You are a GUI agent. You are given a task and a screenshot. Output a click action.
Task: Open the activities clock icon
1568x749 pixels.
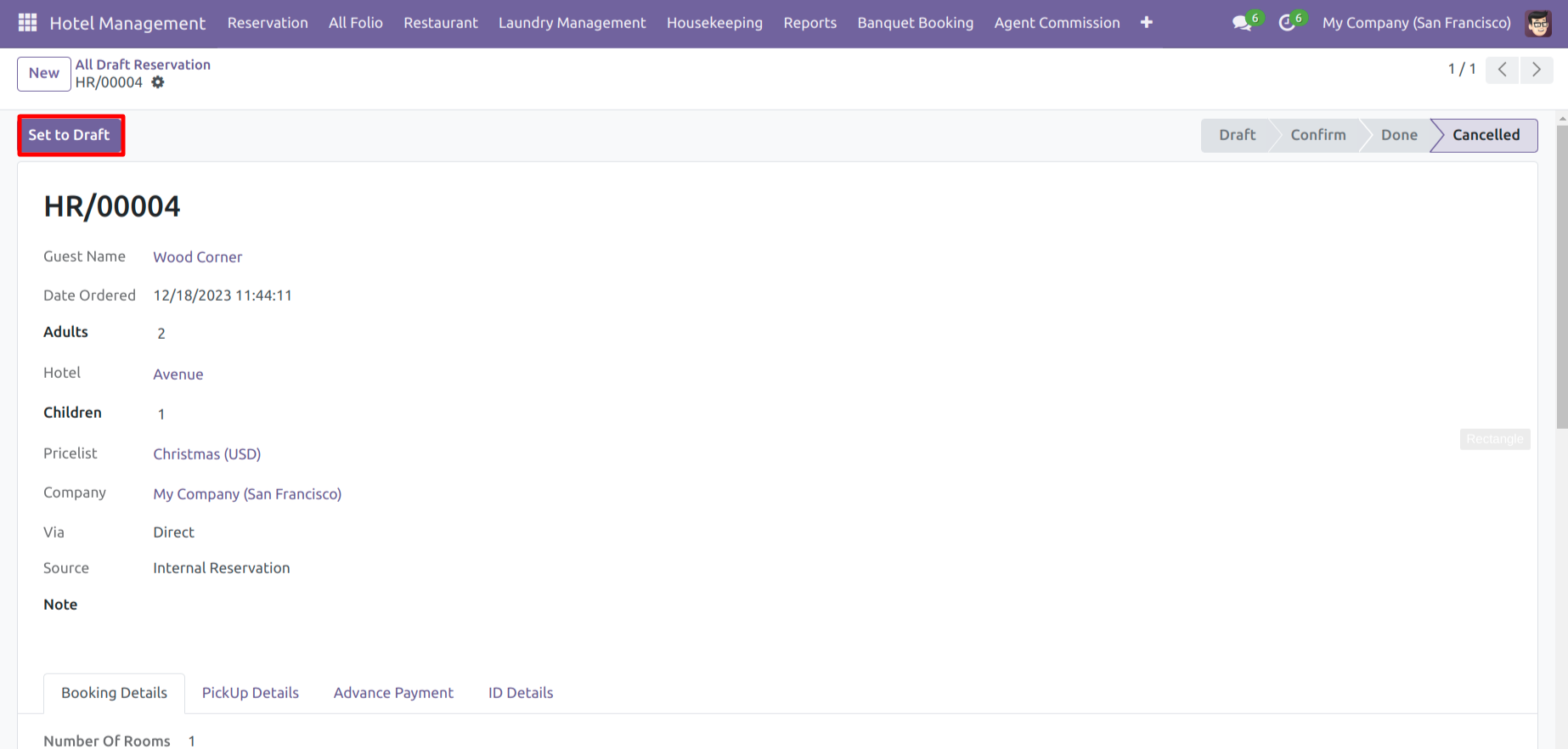coord(1287,23)
